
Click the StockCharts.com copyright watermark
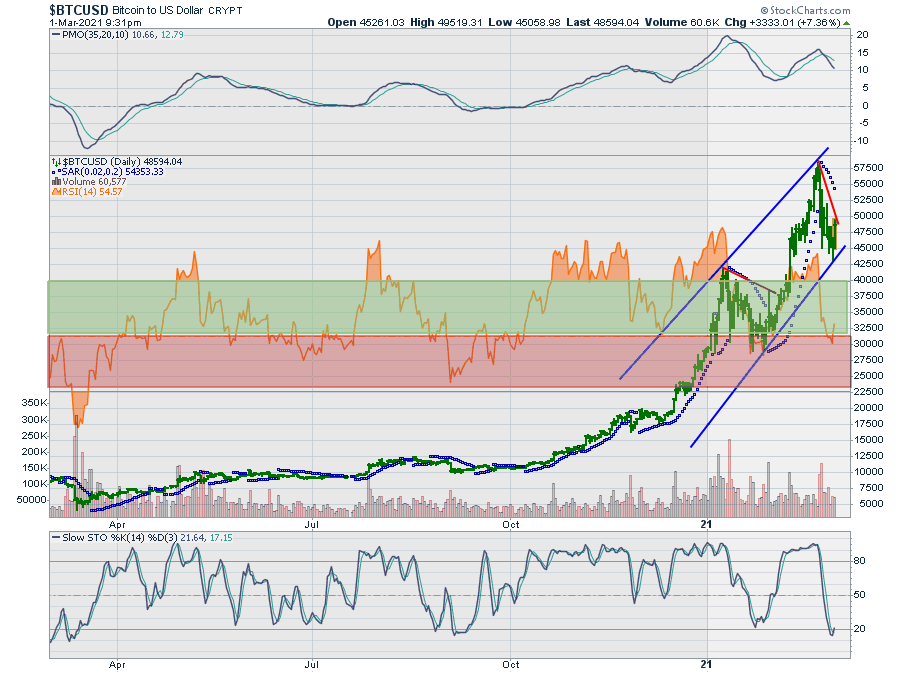click(x=812, y=8)
